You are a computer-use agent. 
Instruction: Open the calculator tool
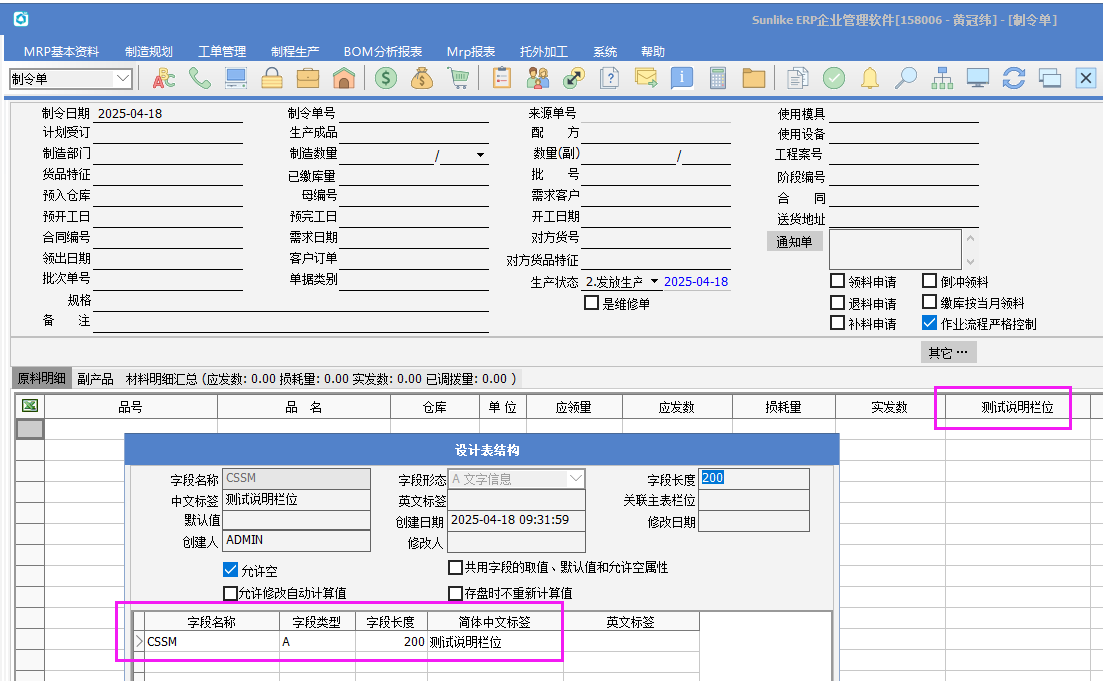[717, 78]
